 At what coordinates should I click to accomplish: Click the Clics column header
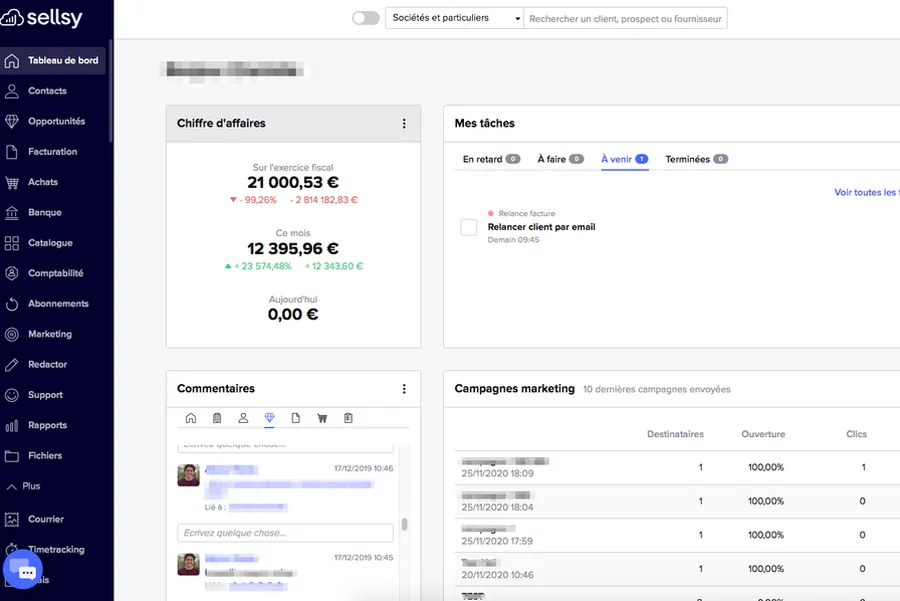click(x=856, y=434)
